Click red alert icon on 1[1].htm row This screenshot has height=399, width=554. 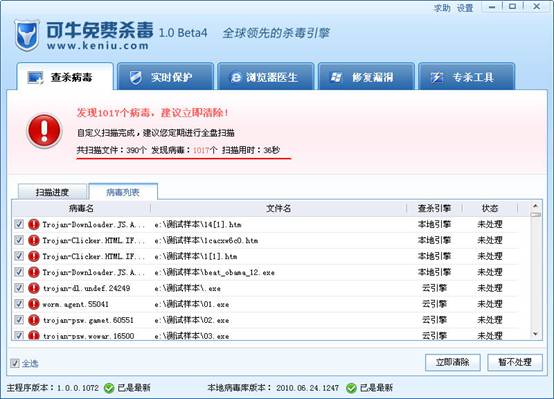tap(34, 256)
